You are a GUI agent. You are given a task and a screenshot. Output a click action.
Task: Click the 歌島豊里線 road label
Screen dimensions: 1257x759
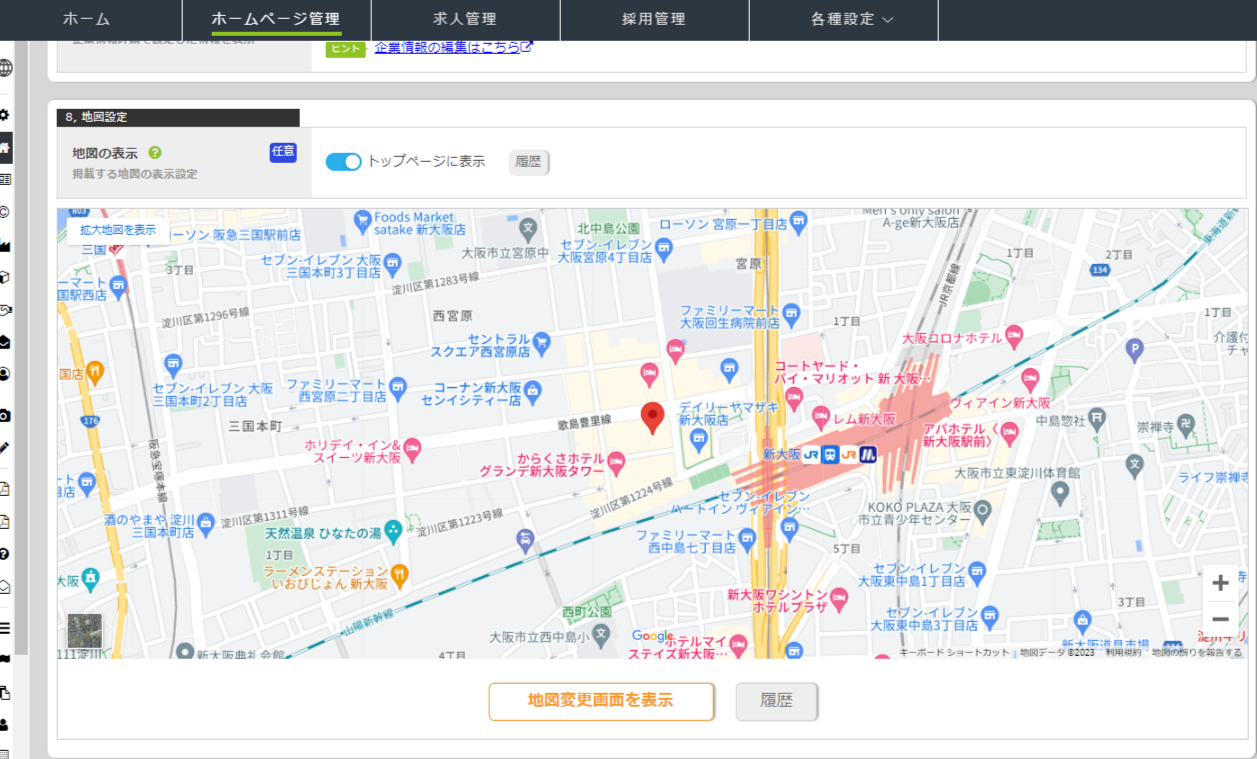[x=584, y=422]
